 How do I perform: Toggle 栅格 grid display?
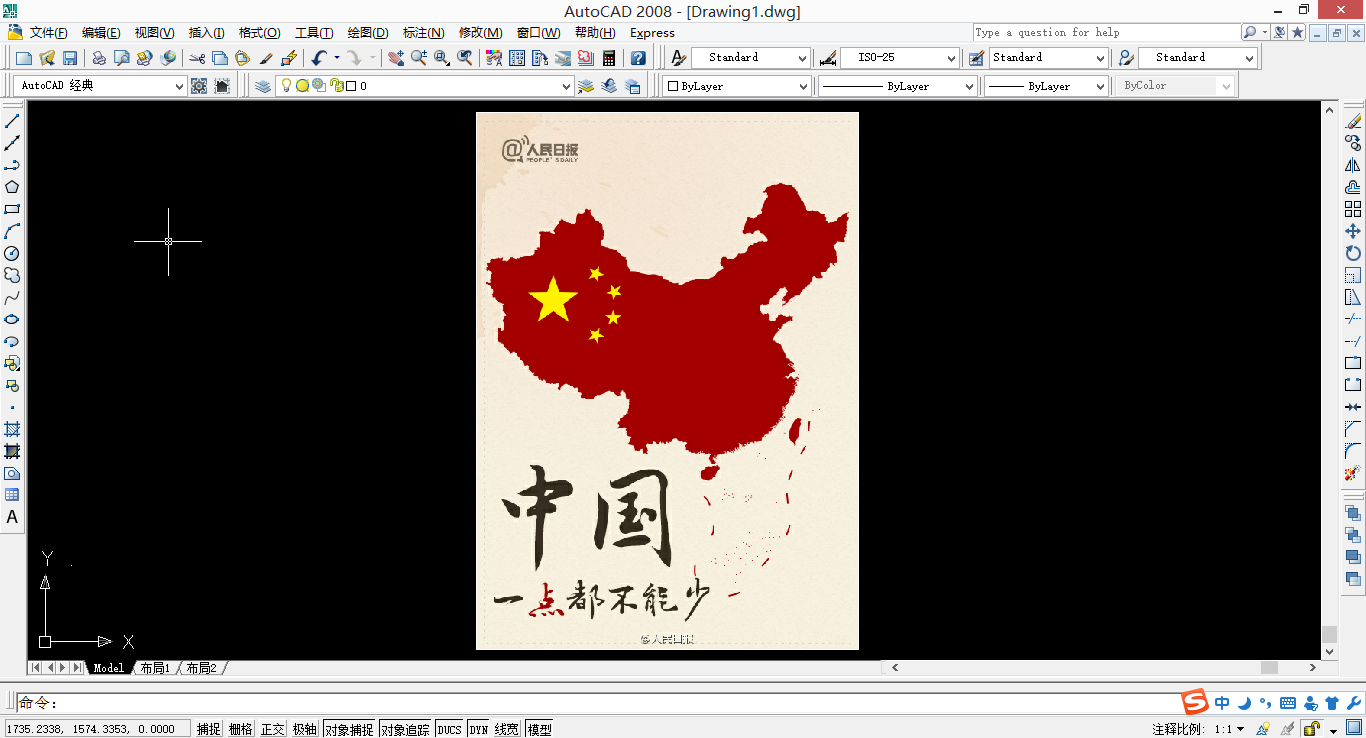tap(240, 729)
